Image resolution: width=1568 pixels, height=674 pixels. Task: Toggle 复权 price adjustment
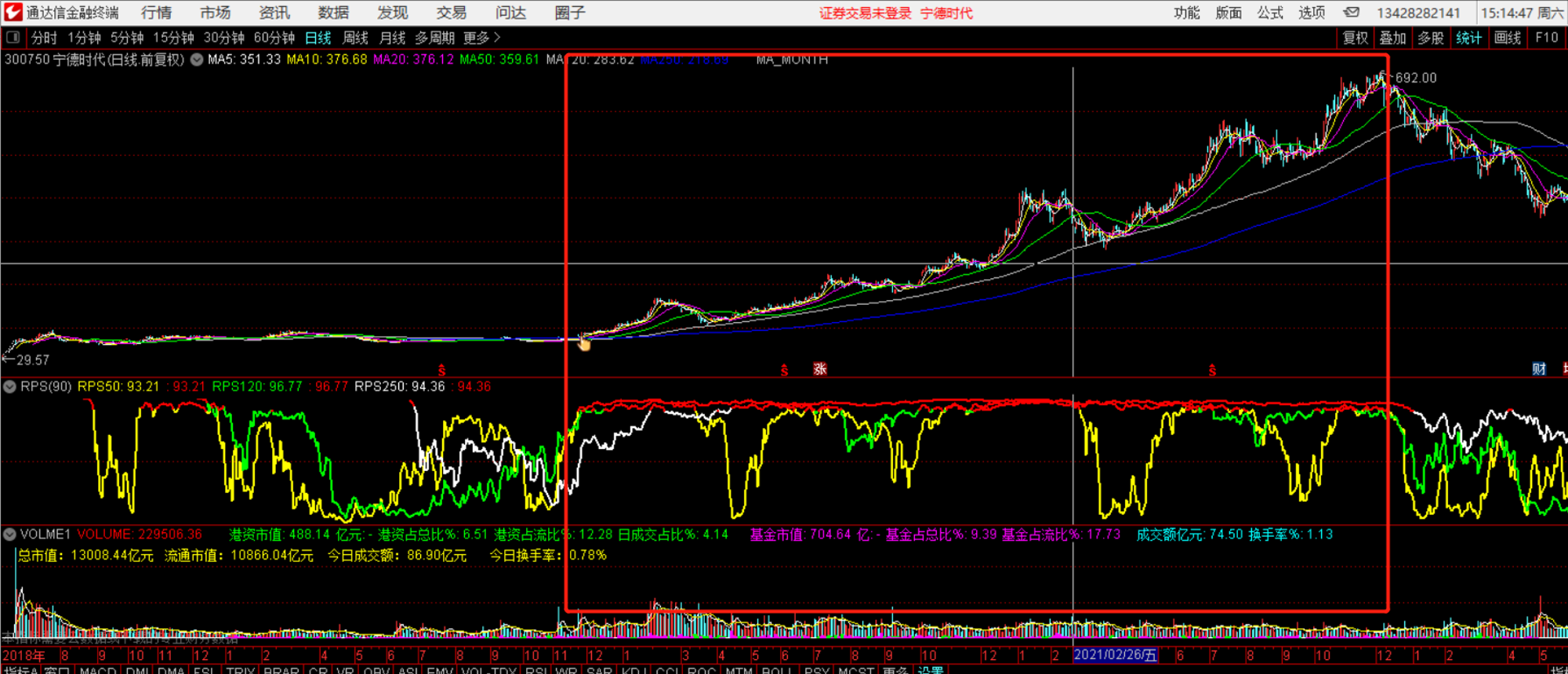pos(1355,38)
